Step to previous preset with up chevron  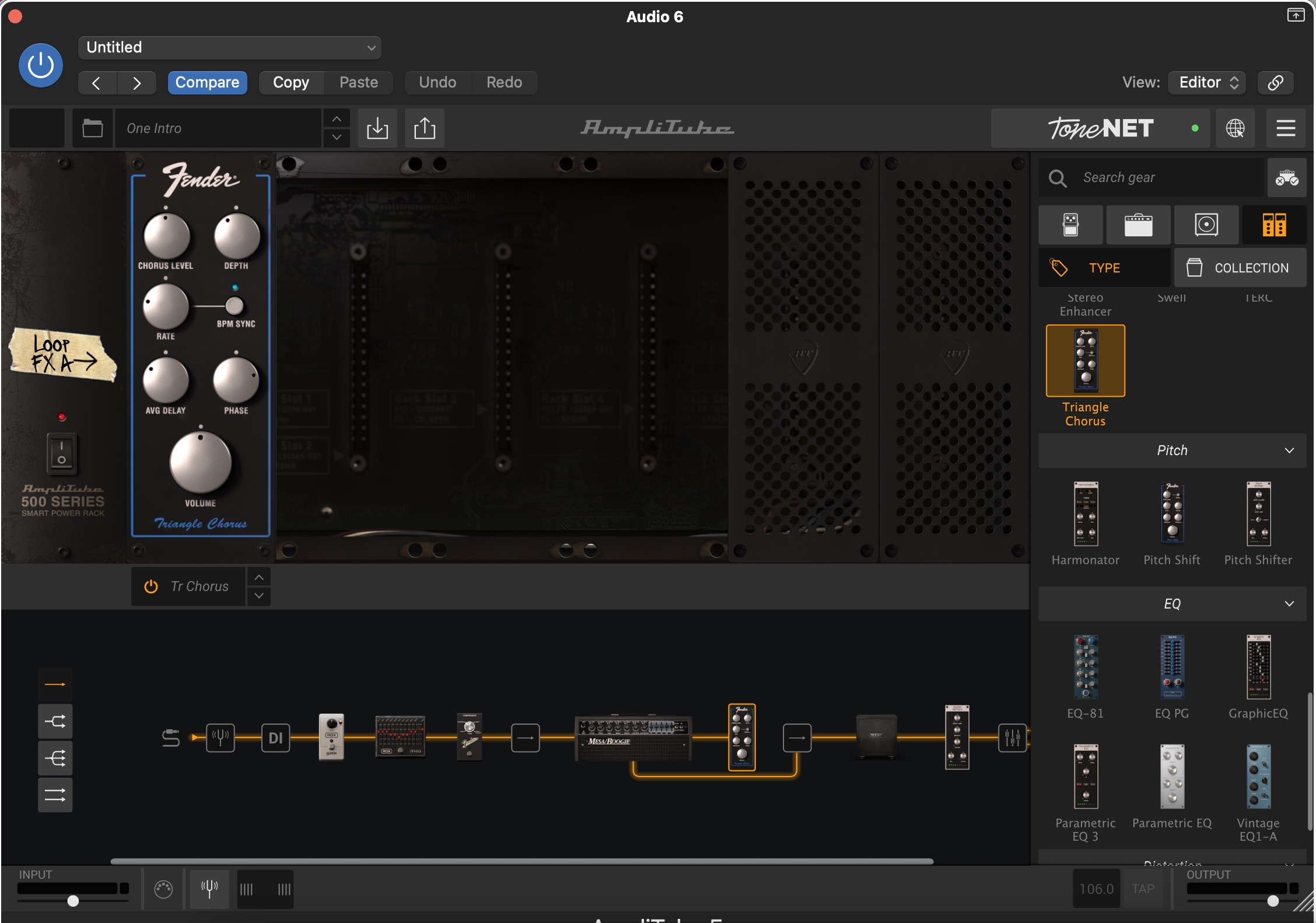coord(337,118)
